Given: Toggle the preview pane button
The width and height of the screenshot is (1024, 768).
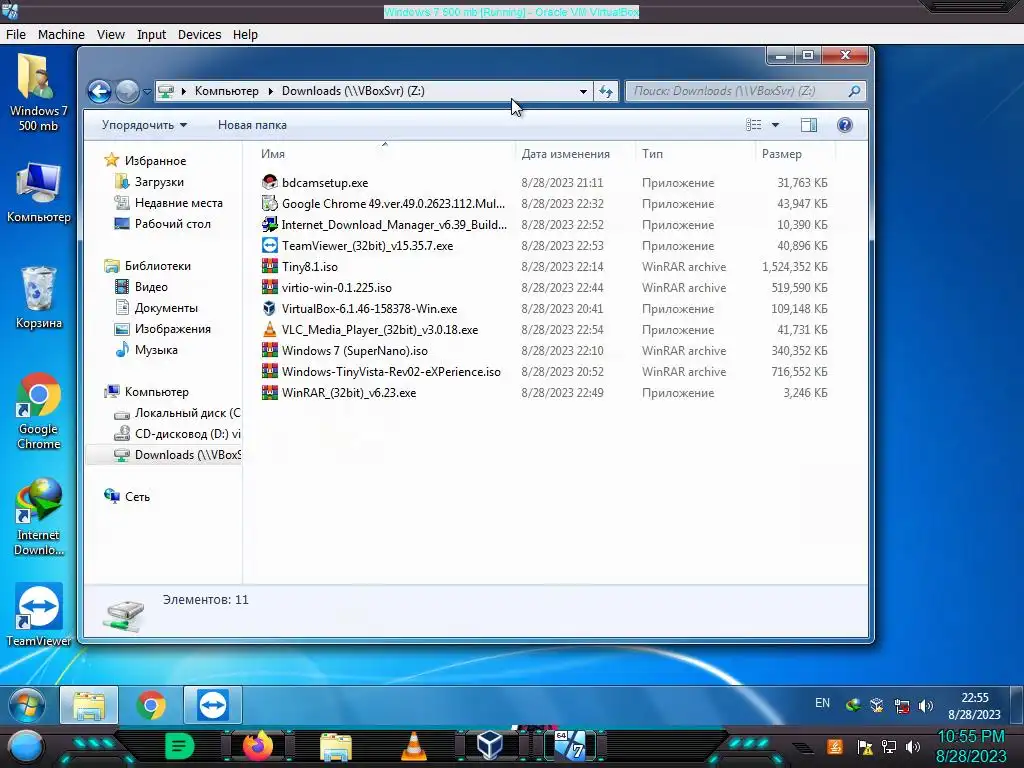Looking at the screenshot, I should point(808,125).
